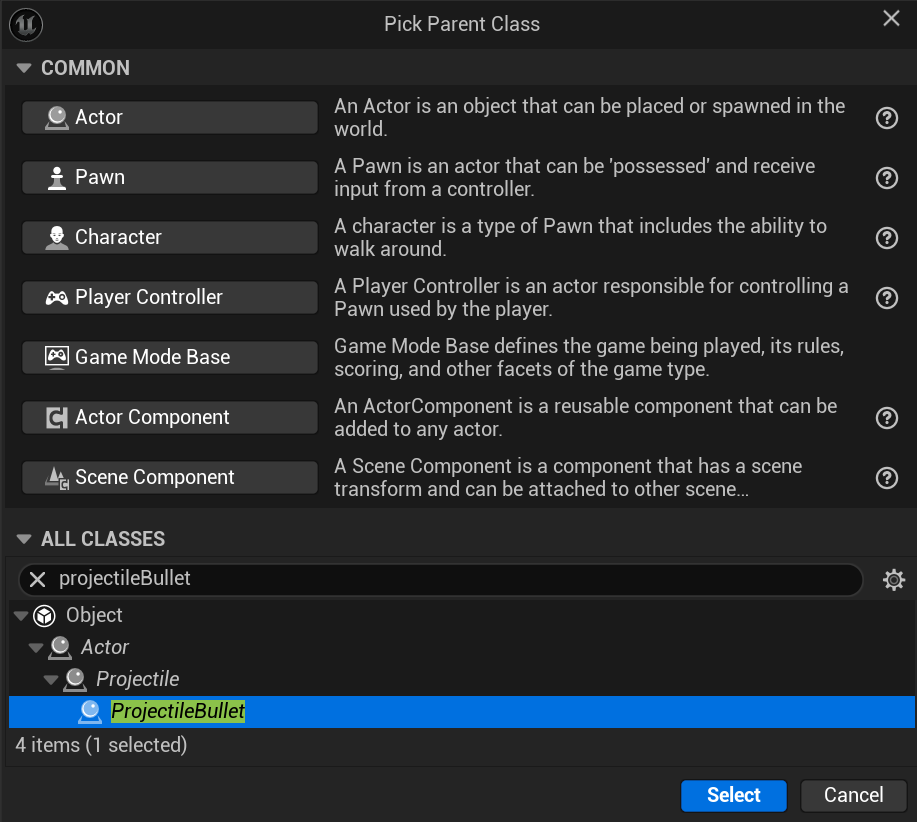Open help for Actor Component class
The height and width of the screenshot is (822, 917).
point(886,418)
